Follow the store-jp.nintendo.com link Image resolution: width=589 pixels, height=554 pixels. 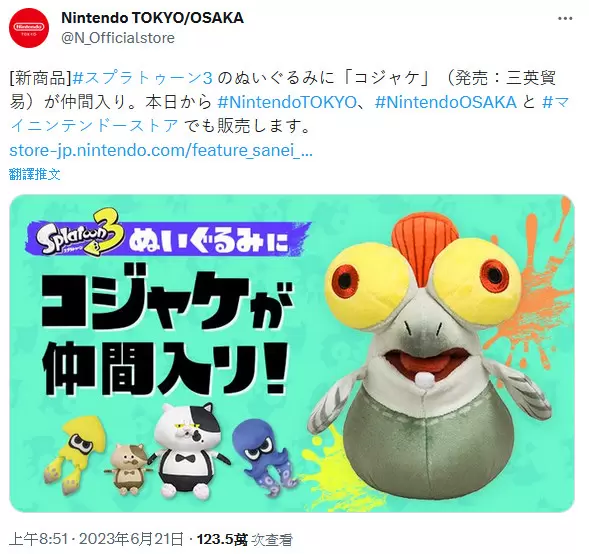(161, 151)
